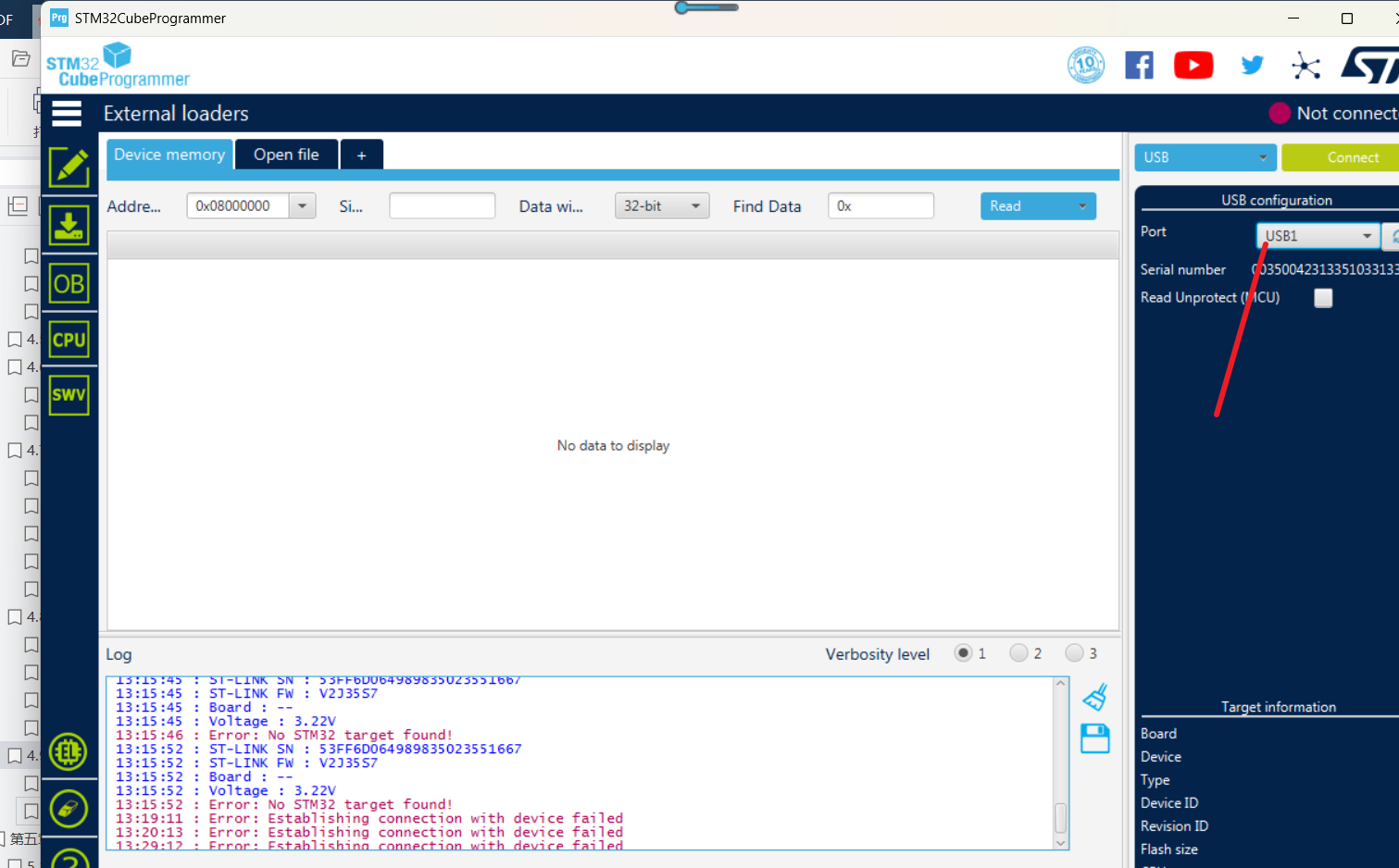1399x868 pixels.
Task: Click the STM32CubeProgrammer cube logo
Action: coord(118,65)
